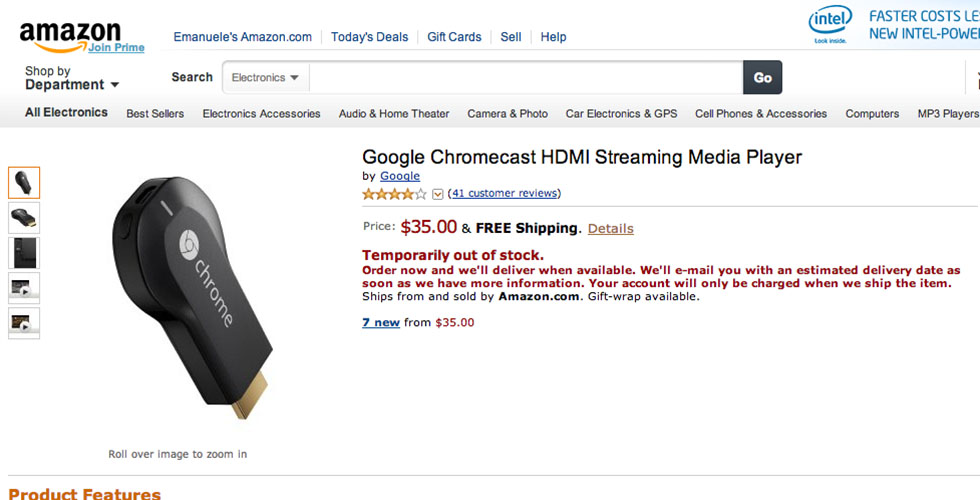Select the first Chromecast thumbnail
The image size is (980, 500).
[24, 182]
